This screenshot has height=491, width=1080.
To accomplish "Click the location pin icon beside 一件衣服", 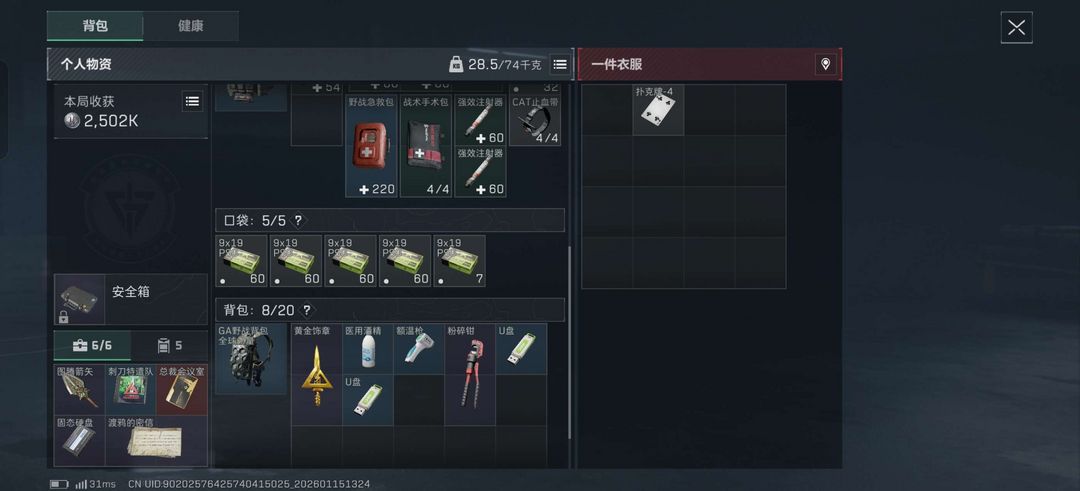I will point(825,65).
